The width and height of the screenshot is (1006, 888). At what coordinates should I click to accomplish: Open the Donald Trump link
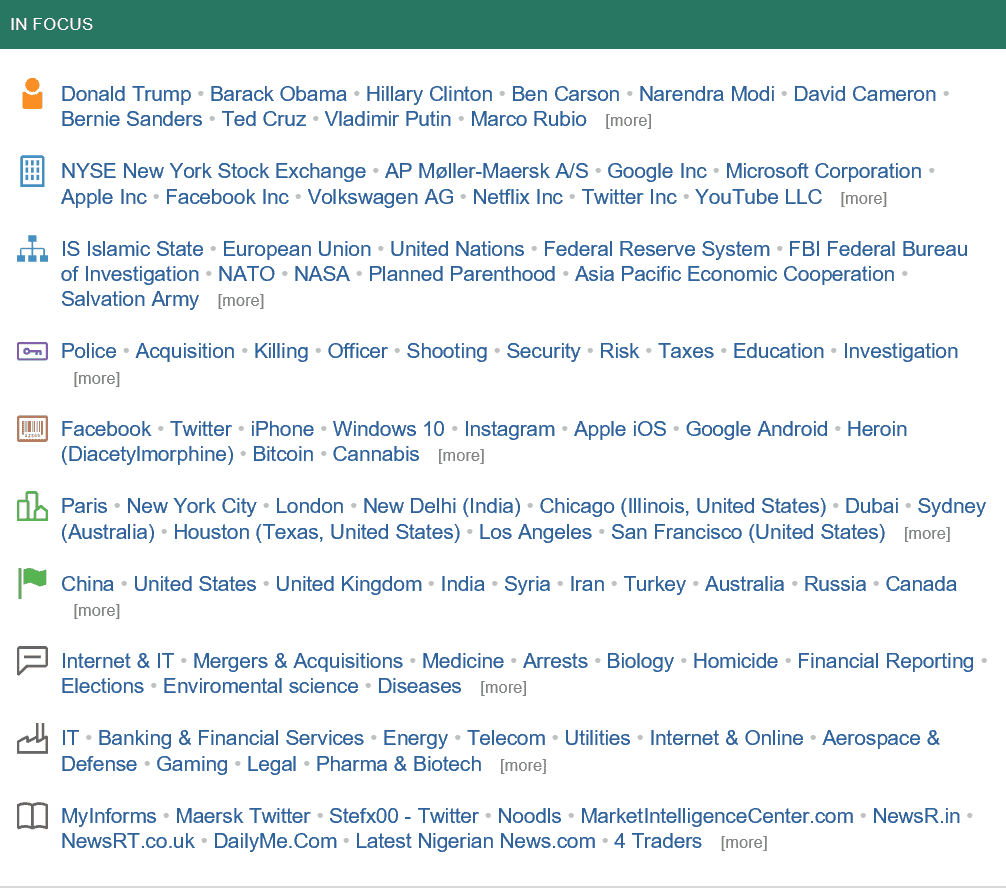[126, 94]
